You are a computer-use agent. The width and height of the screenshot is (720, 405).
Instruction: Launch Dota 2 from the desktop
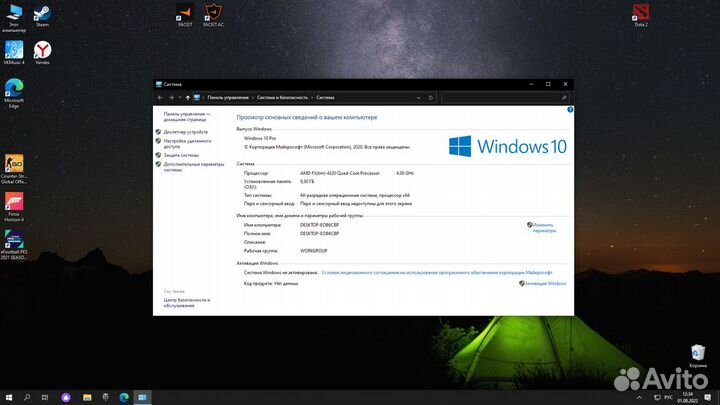coord(640,13)
